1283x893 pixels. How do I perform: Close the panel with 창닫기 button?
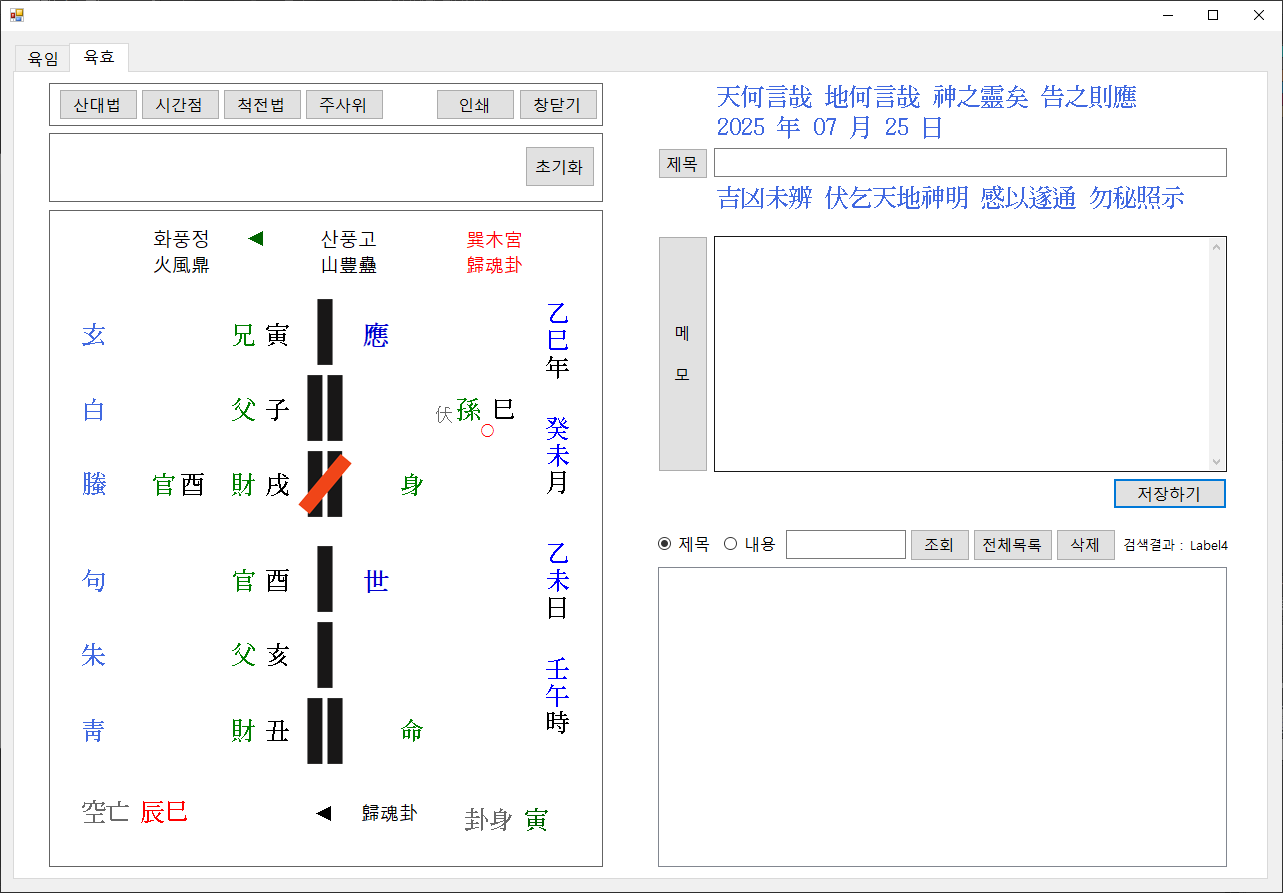pyautogui.click(x=558, y=105)
